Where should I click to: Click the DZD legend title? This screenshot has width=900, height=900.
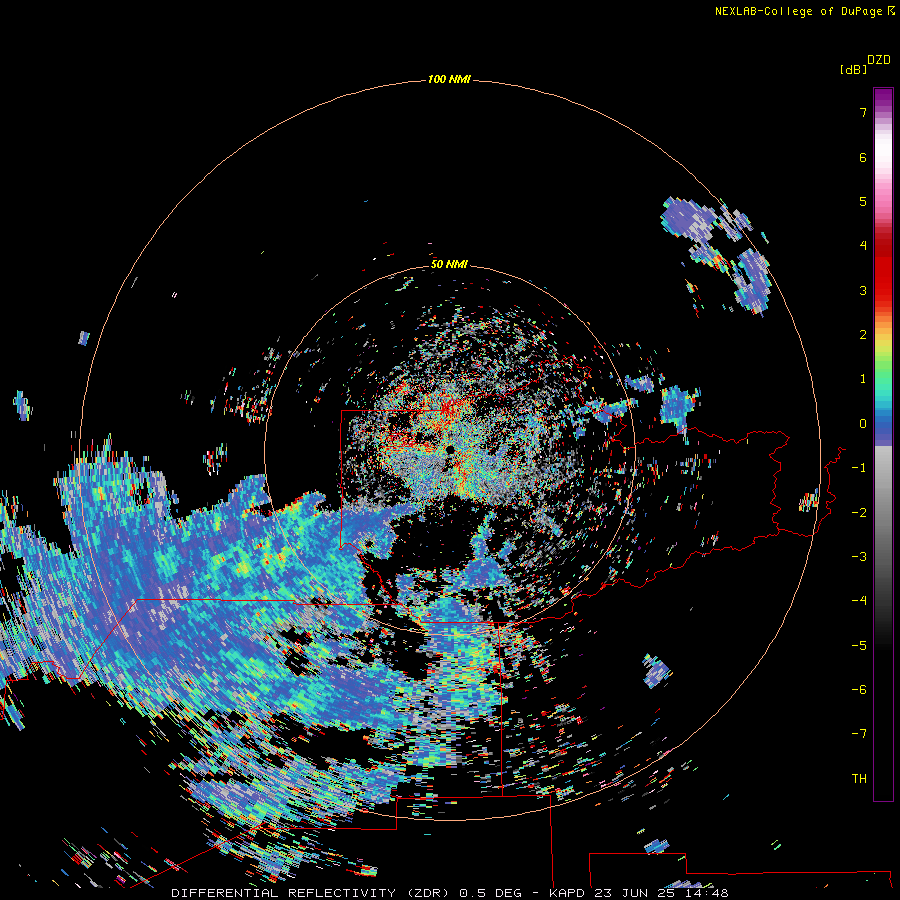pyautogui.click(x=879, y=60)
